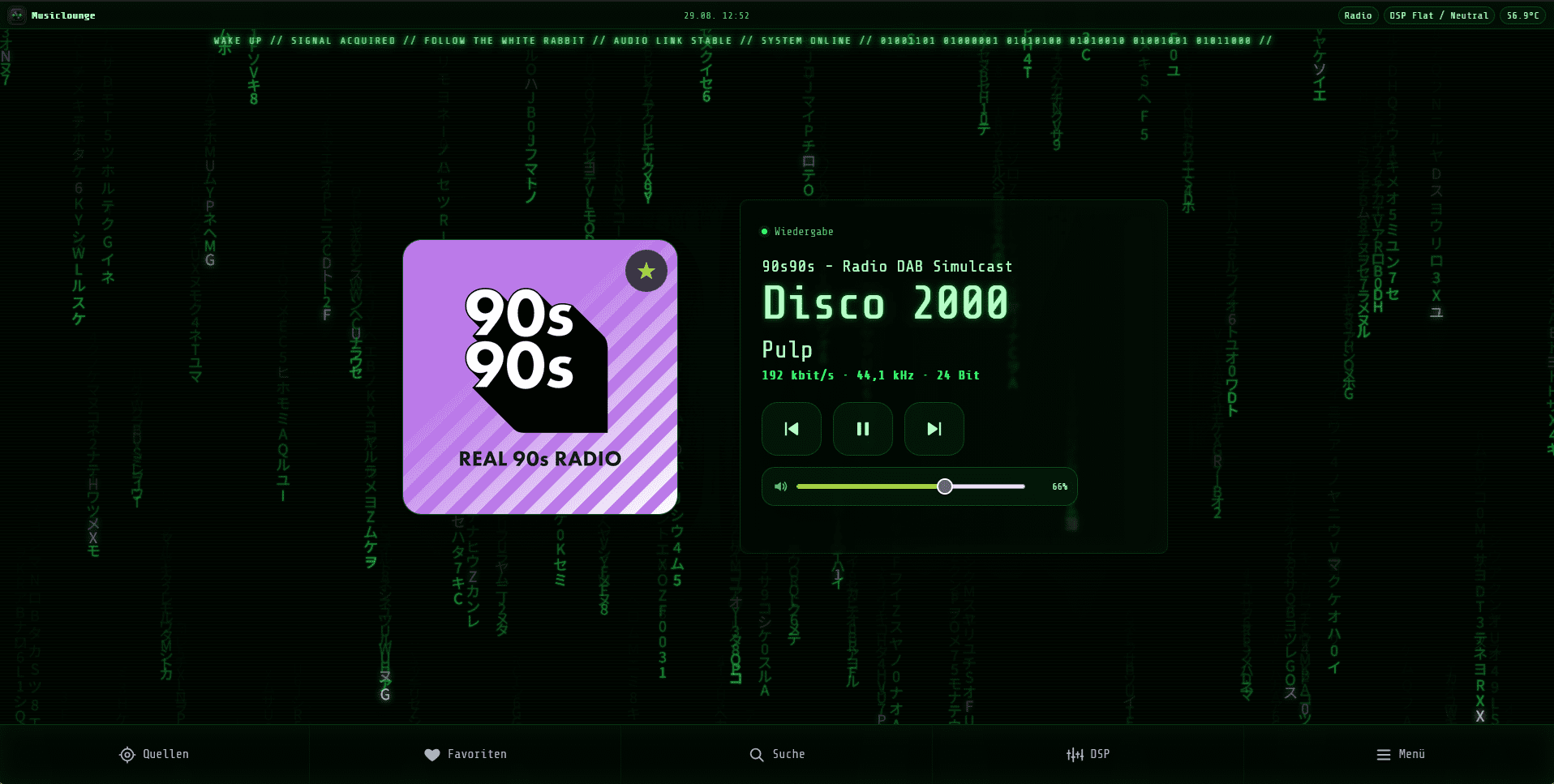The width and height of the screenshot is (1554, 784).
Task: Adjust the volume slider handle
Action: pos(945,486)
